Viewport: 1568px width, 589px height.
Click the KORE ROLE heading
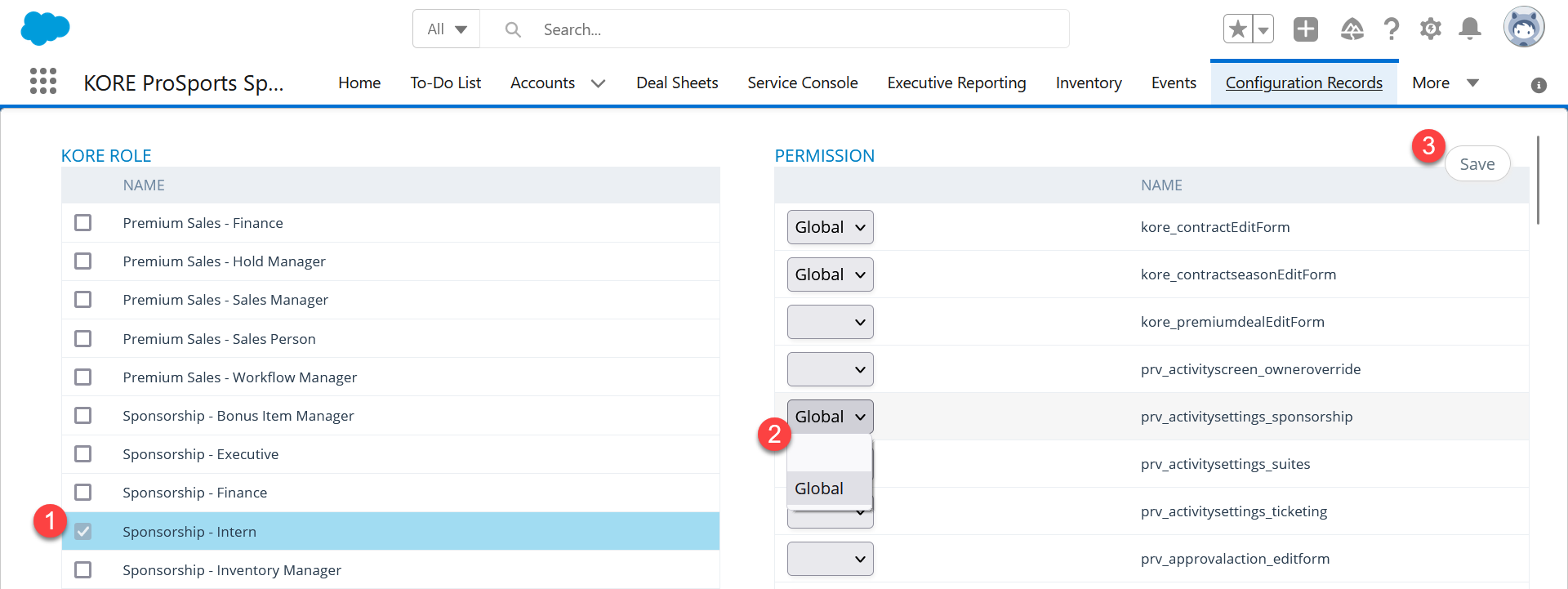[x=106, y=155]
